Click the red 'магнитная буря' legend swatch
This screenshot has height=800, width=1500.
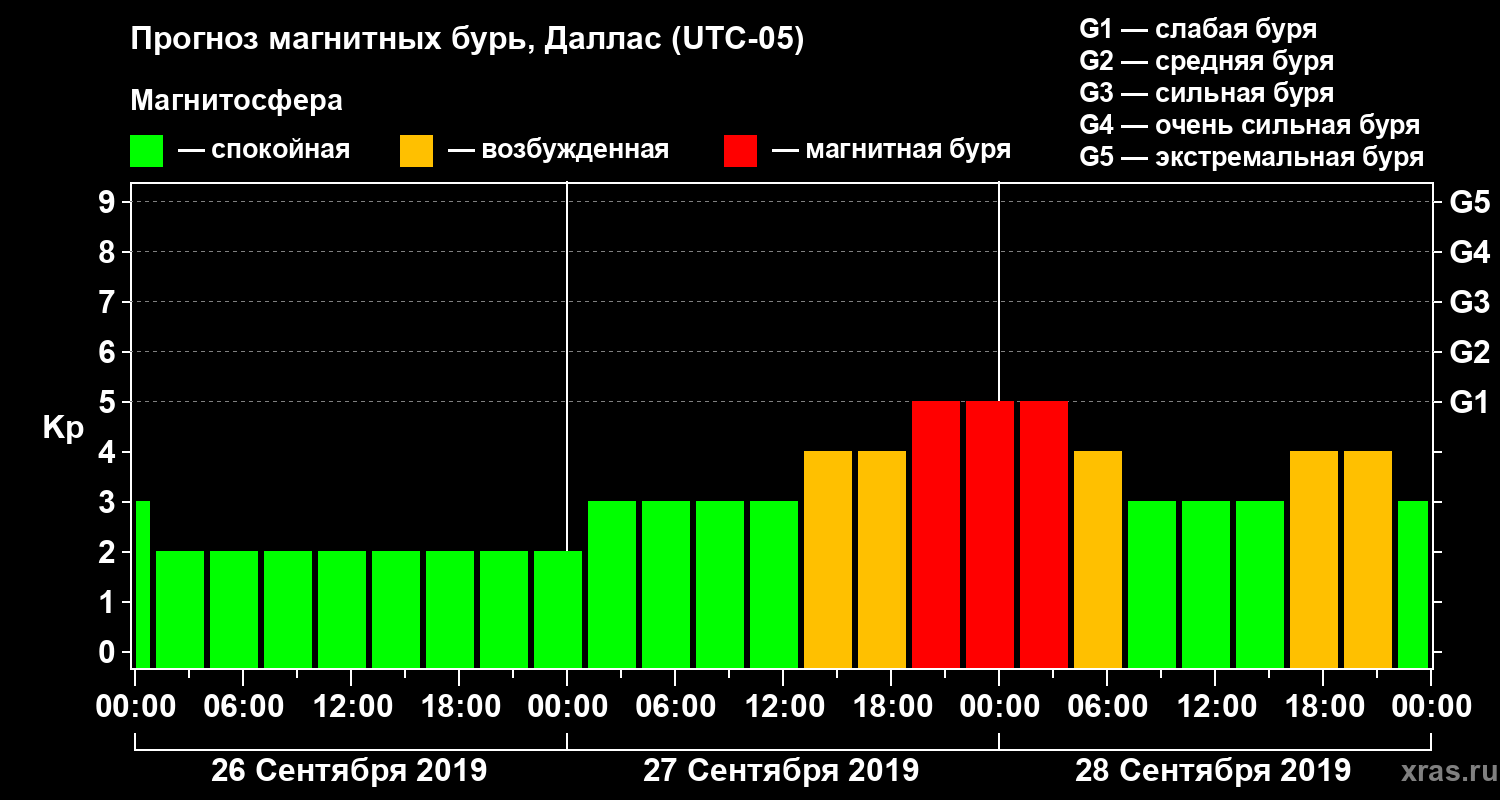(740, 150)
